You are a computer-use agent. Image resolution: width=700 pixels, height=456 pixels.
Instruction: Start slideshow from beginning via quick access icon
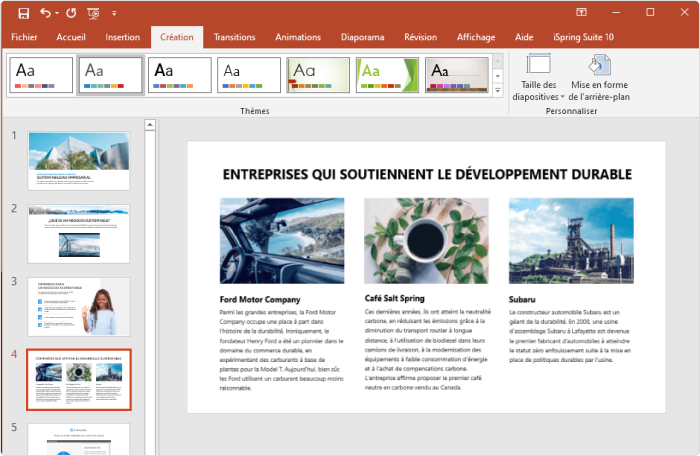(93, 14)
